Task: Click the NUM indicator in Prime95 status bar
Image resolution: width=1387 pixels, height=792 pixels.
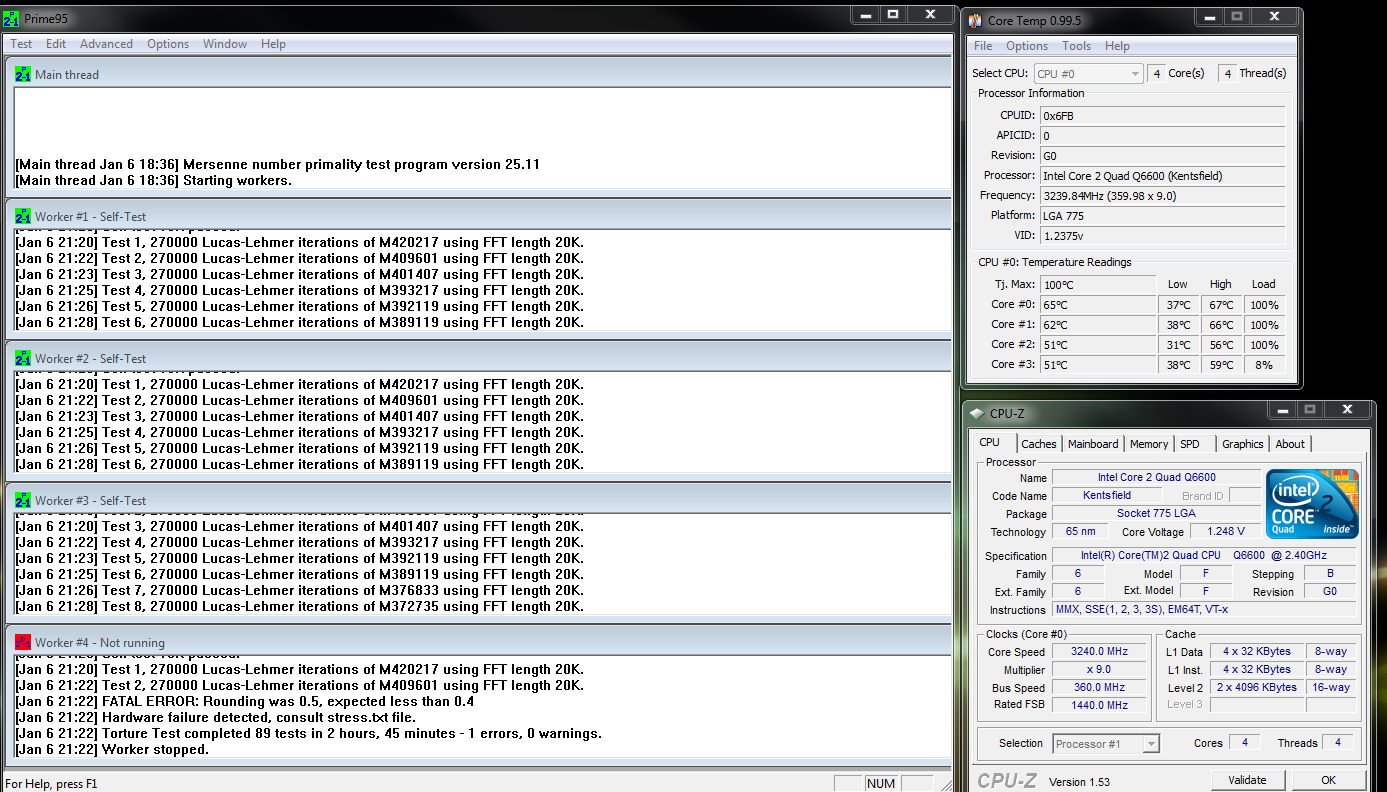Action: tap(881, 784)
